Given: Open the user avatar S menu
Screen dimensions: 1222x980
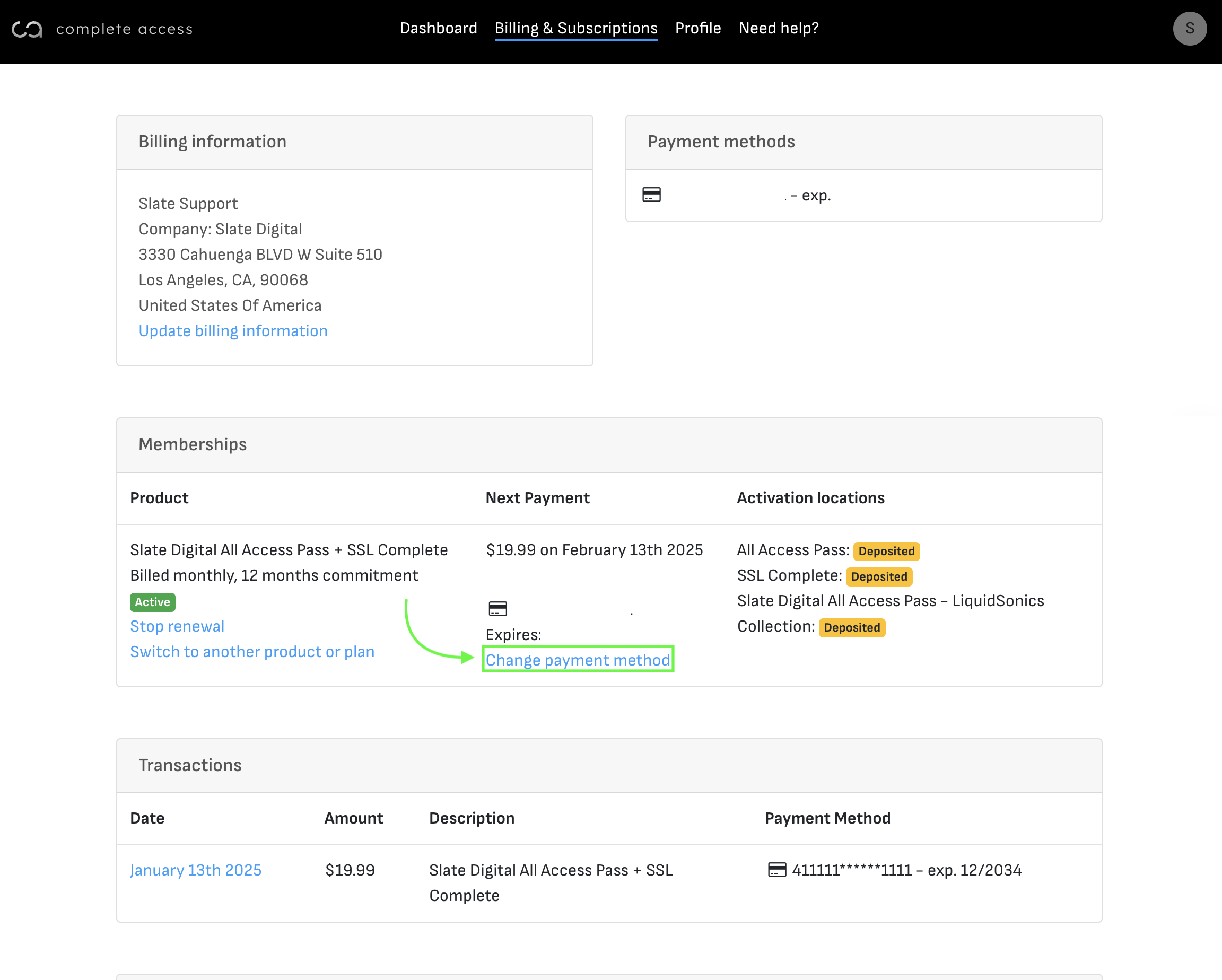Looking at the screenshot, I should click(x=1189, y=28).
